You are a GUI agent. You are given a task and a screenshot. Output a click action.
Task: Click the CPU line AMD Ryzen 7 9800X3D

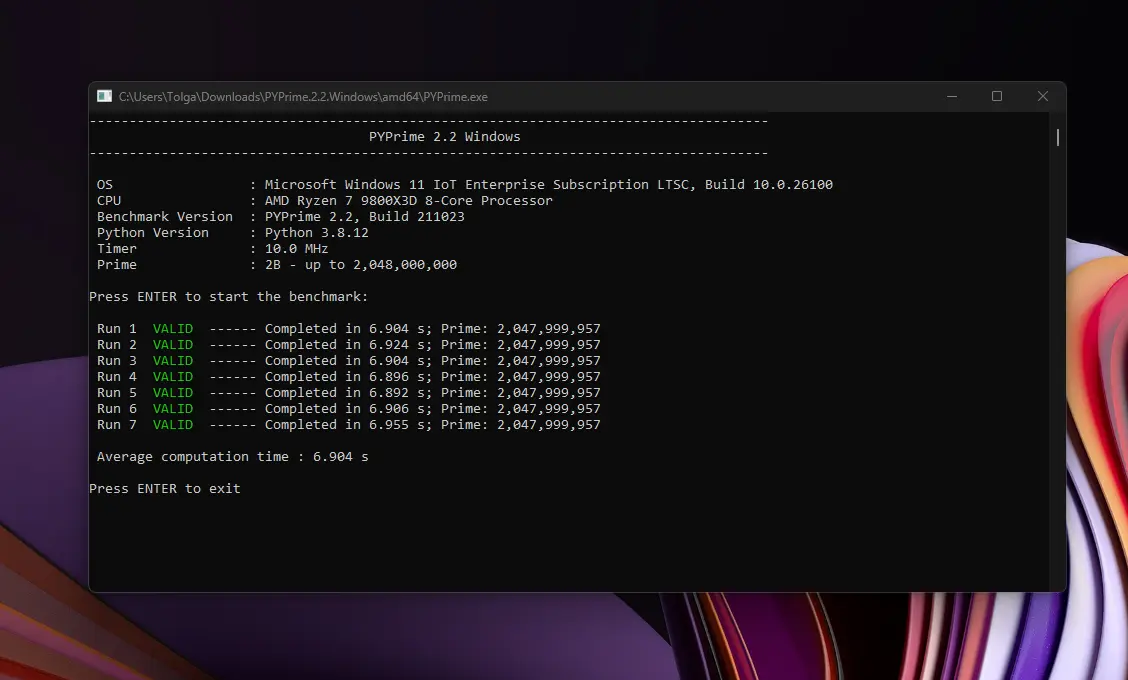point(325,201)
